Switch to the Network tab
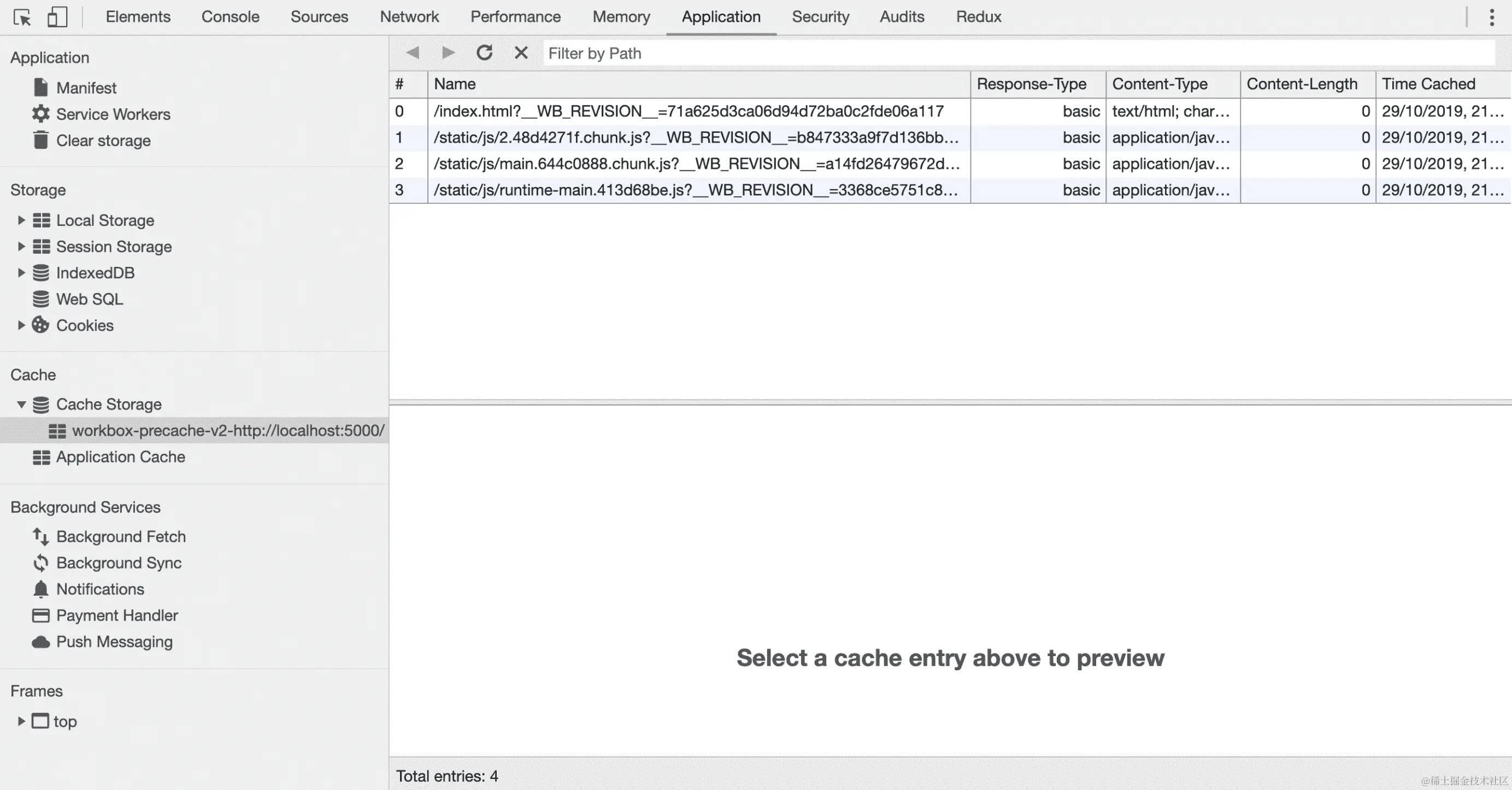 409,17
